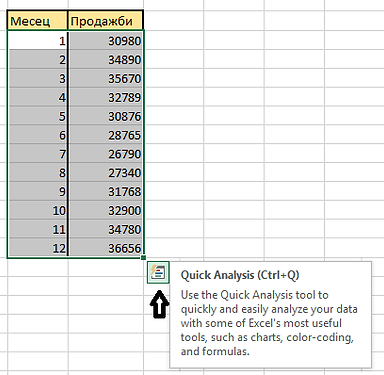The image size is (384, 375).
Task: Select the month cell containing 4
Action: (37, 97)
